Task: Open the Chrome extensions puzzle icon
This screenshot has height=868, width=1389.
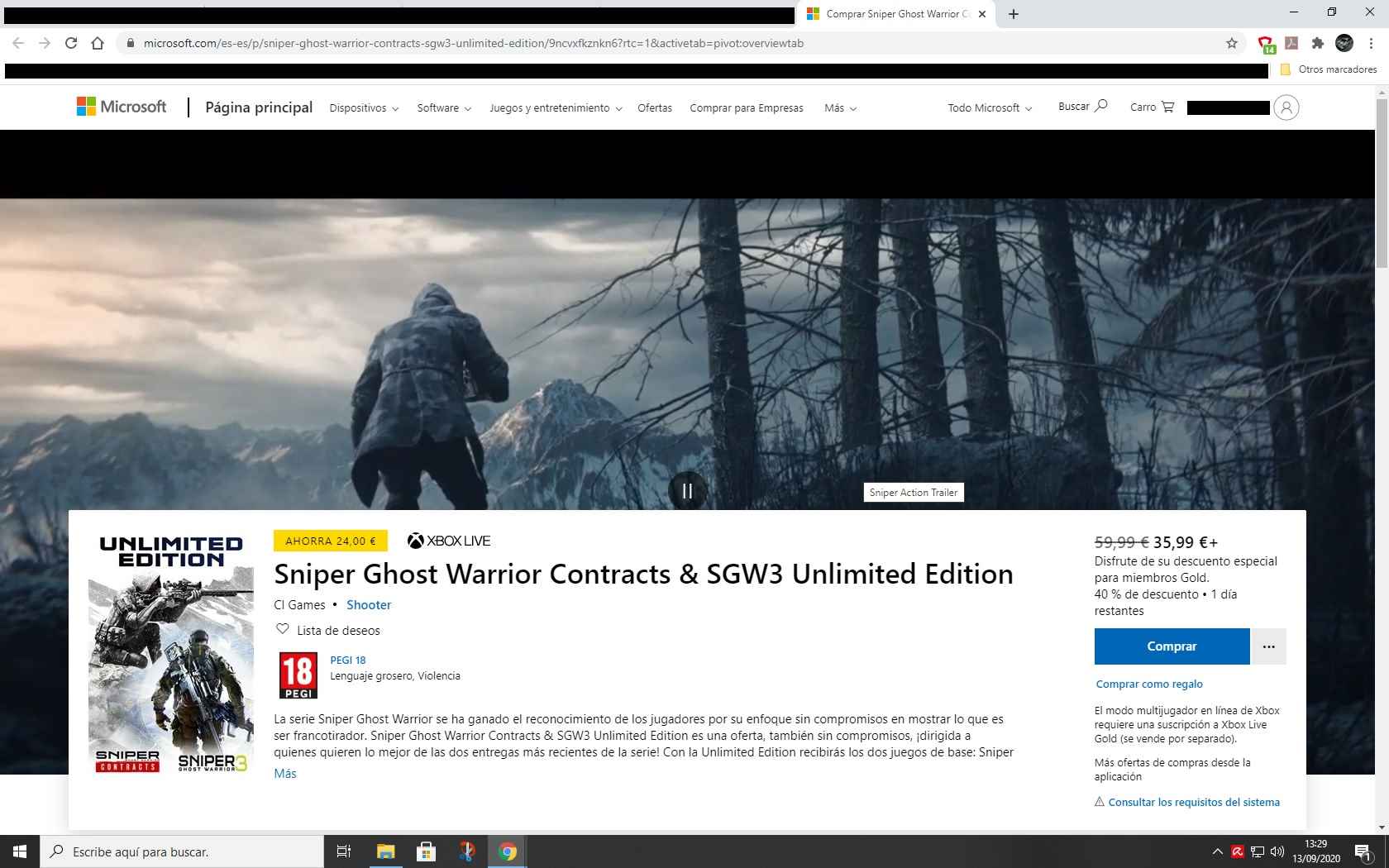Action: 1318,43
